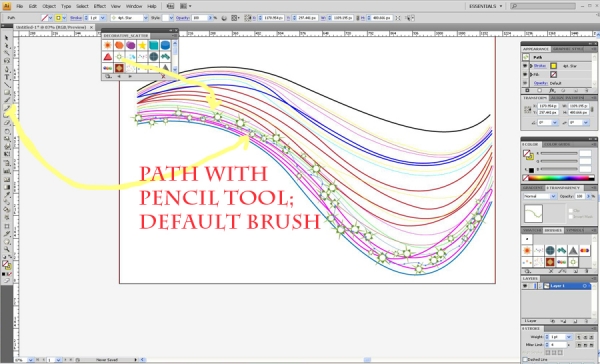Switch to the Graphic Styles tab
Viewport: 600px width, 364px height.
[568, 49]
